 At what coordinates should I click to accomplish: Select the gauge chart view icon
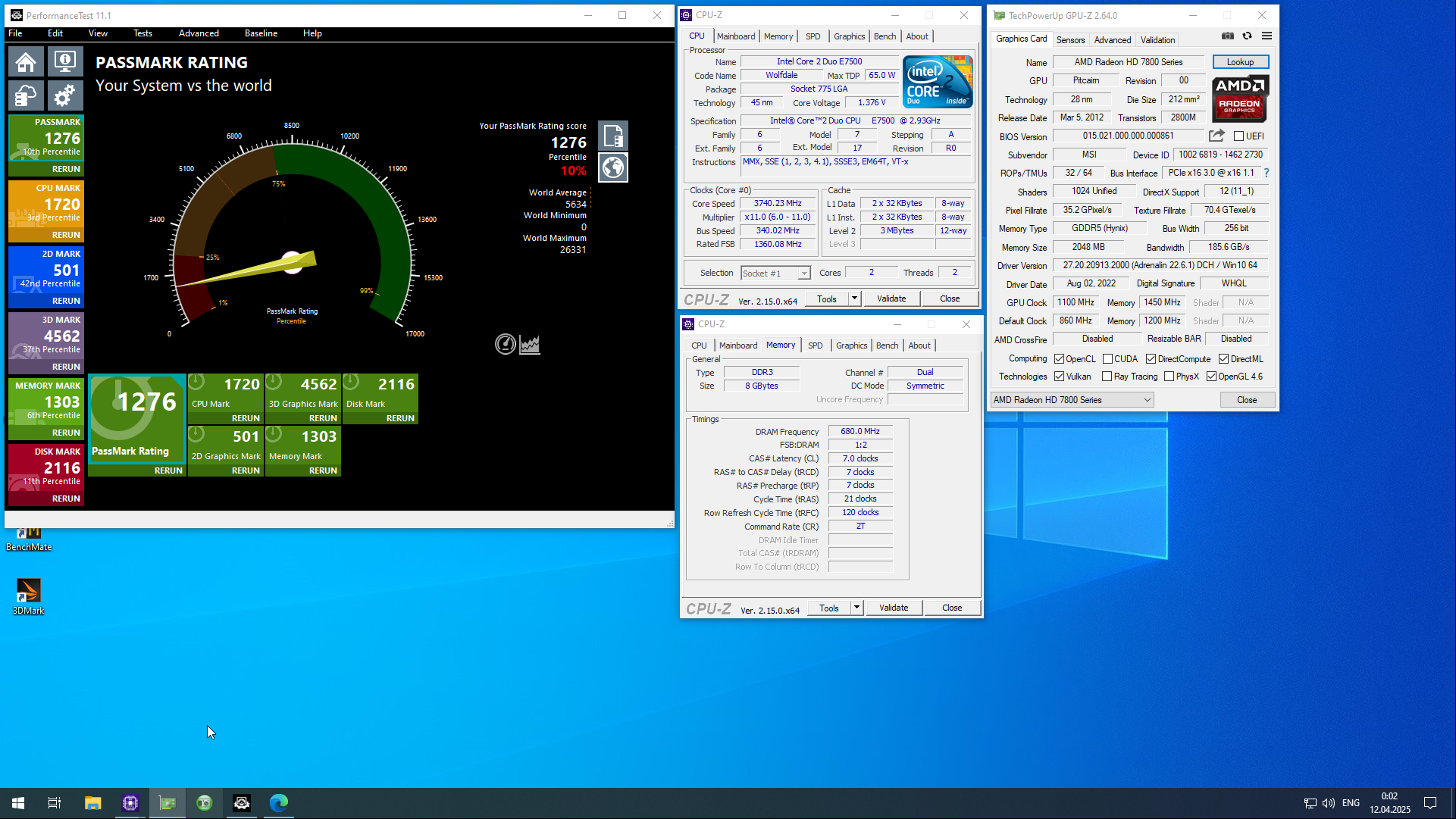(x=505, y=344)
